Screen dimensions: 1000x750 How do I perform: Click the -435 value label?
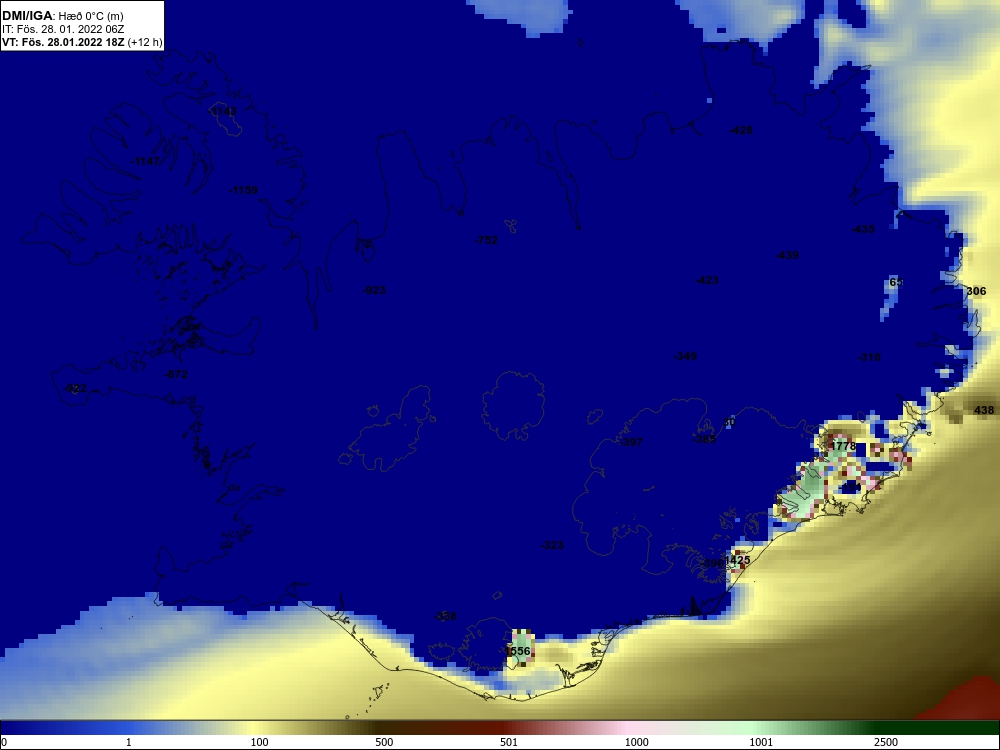864,230
